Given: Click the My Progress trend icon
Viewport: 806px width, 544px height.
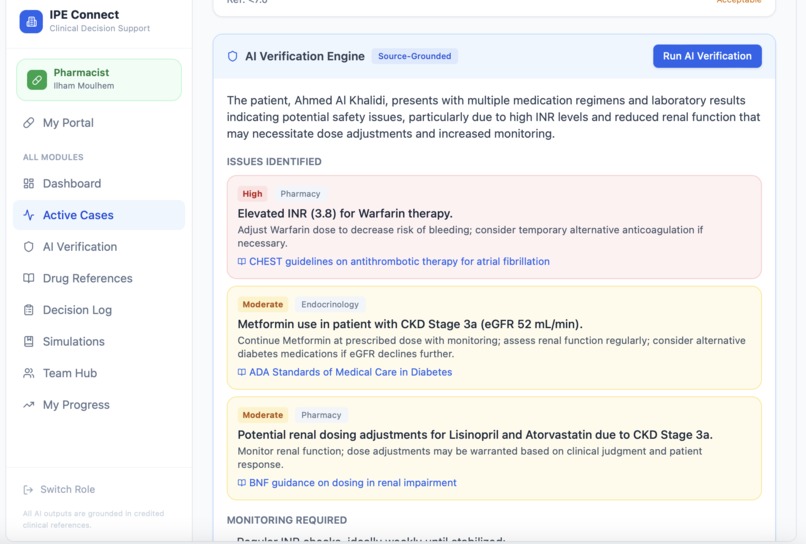Looking at the screenshot, I should [29, 405].
